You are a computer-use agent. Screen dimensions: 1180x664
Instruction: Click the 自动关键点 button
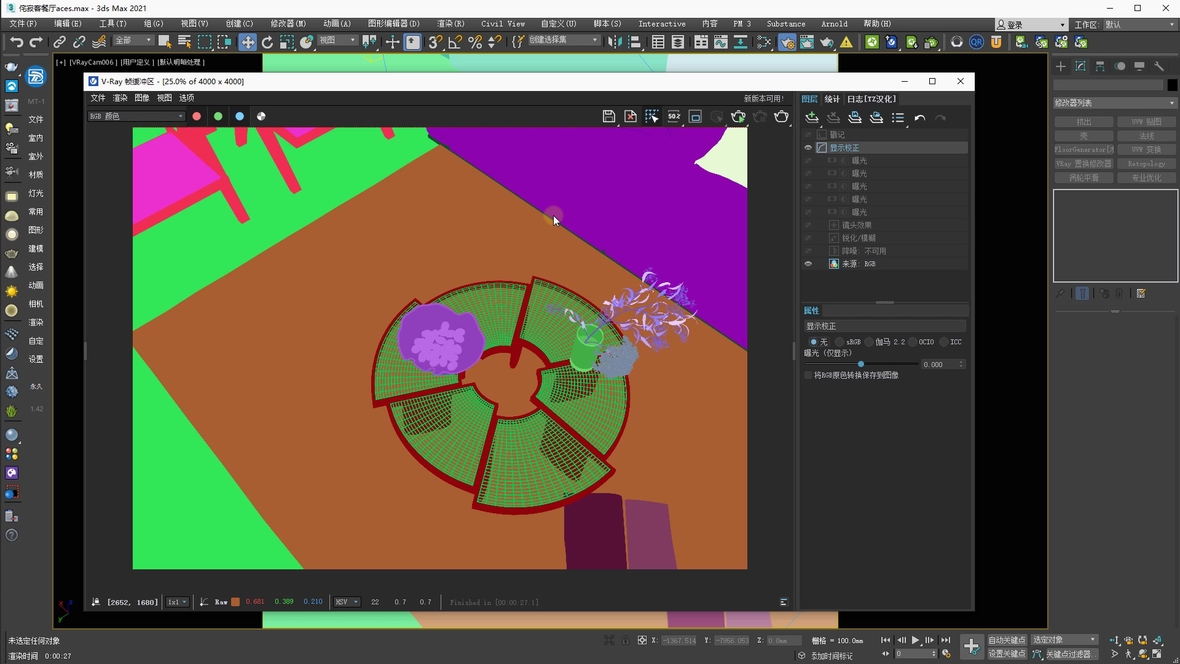[x=1007, y=640]
